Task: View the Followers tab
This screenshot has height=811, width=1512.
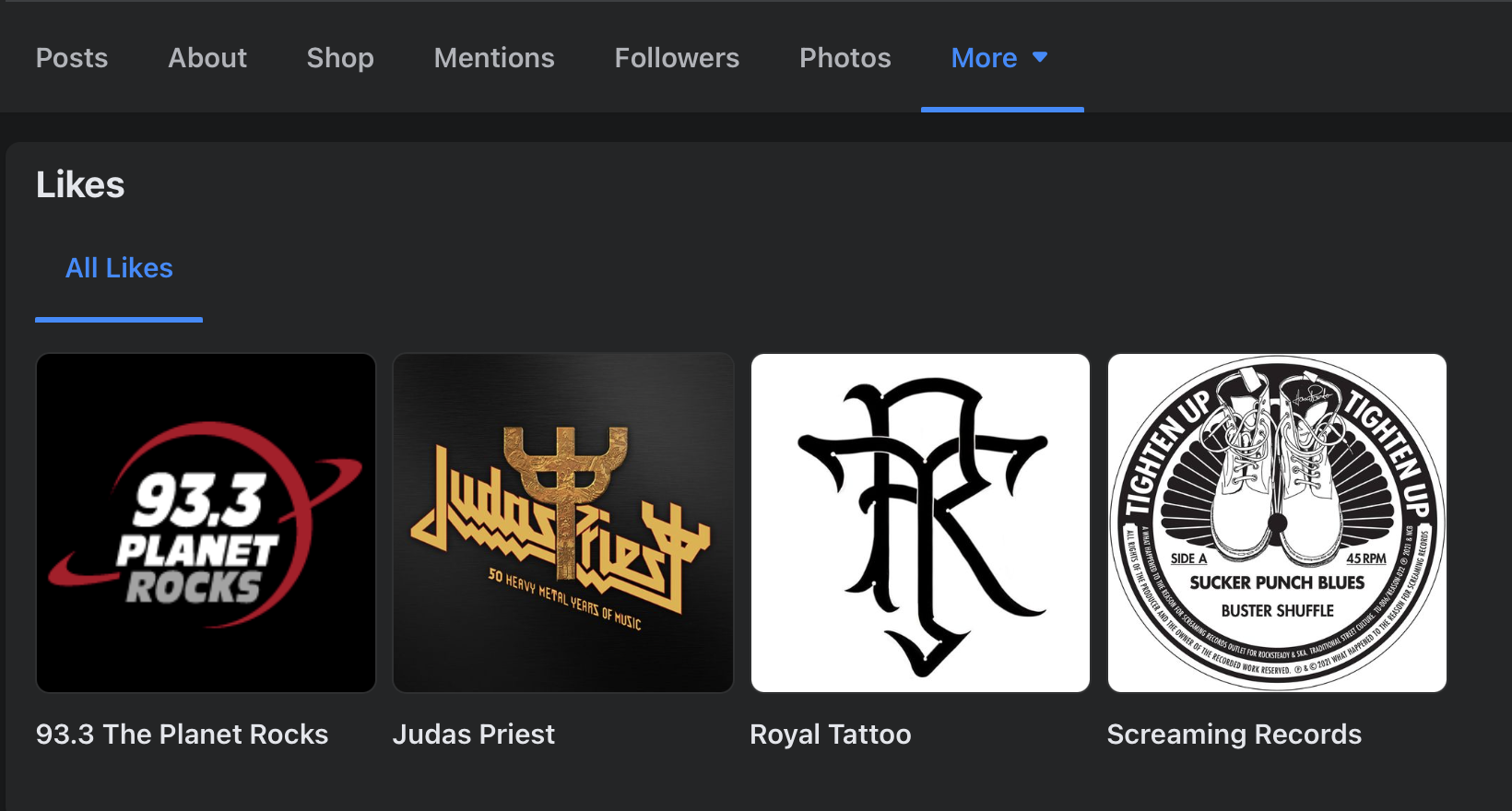Action: (x=677, y=58)
